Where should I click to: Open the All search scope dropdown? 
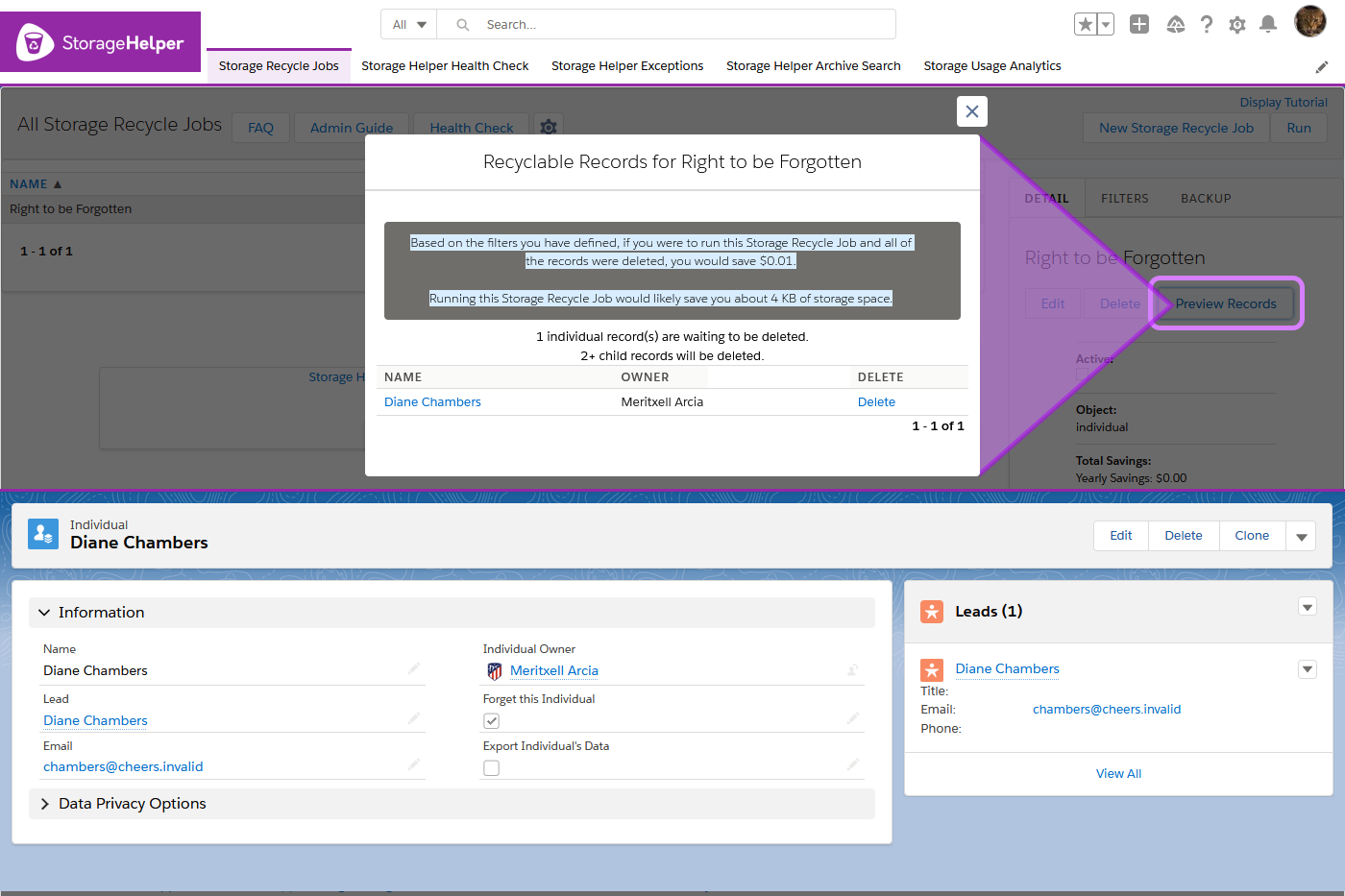tap(409, 25)
